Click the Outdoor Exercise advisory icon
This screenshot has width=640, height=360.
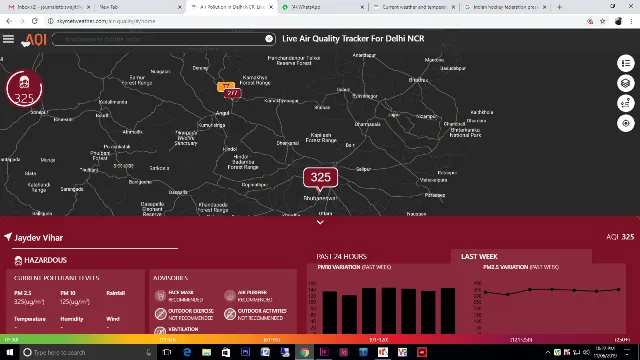(160, 313)
